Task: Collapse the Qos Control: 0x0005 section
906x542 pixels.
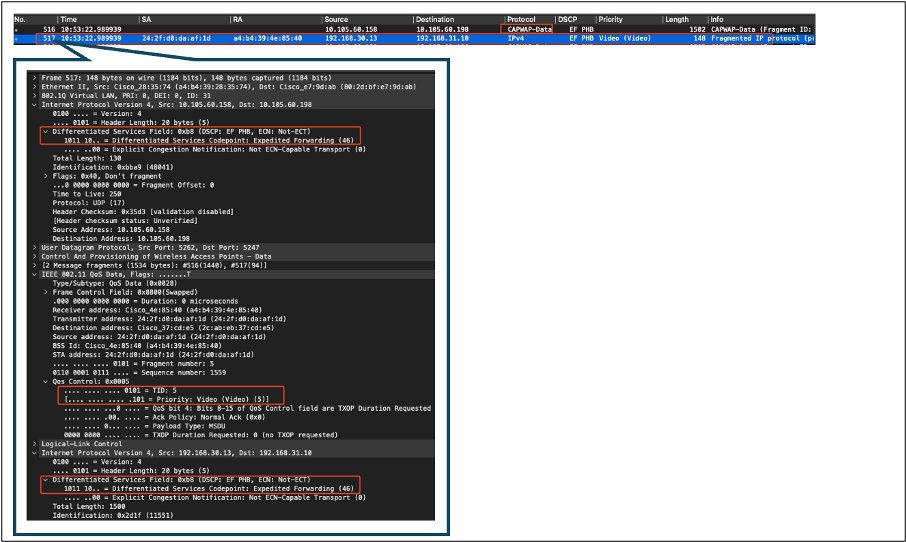Action: coord(46,381)
